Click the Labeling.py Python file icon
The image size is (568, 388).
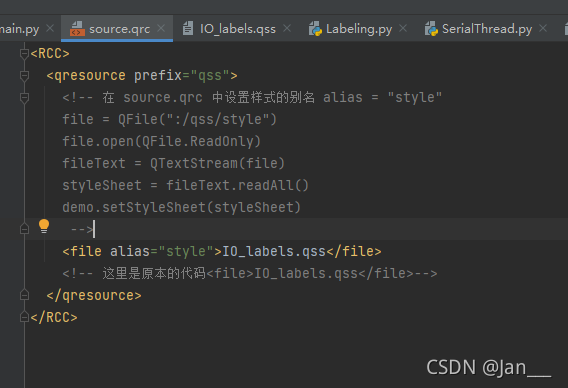coord(315,29)
